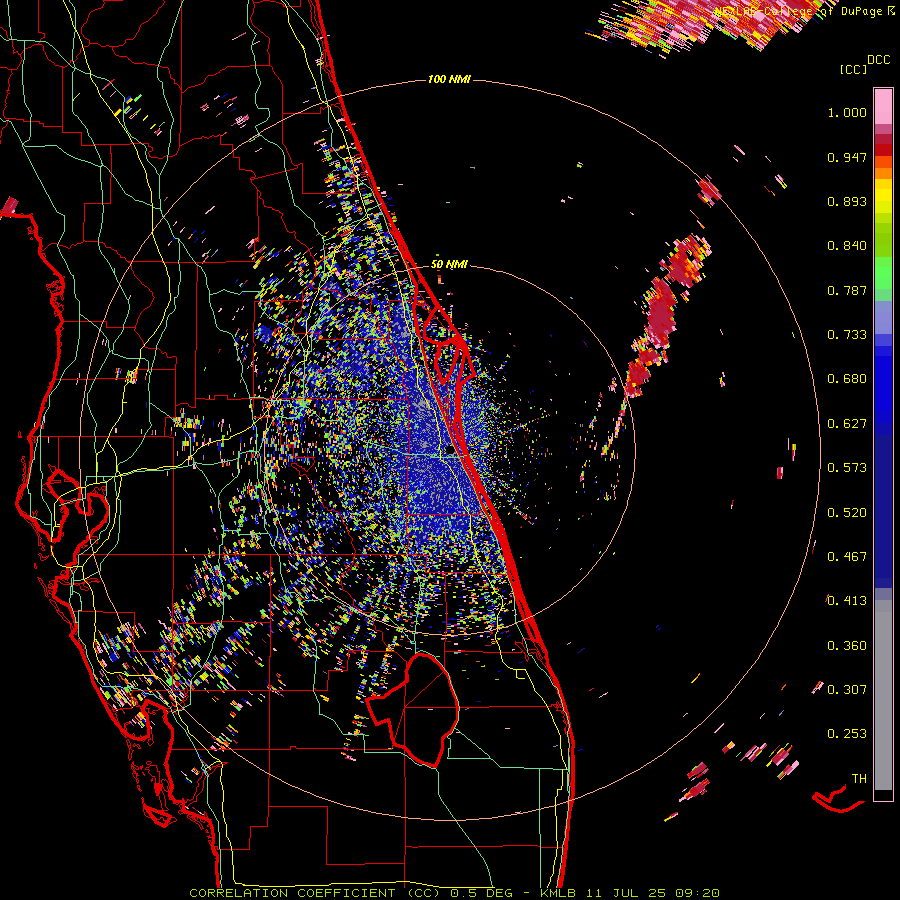Click the 0.733 value on the color scale

(847, 335)
